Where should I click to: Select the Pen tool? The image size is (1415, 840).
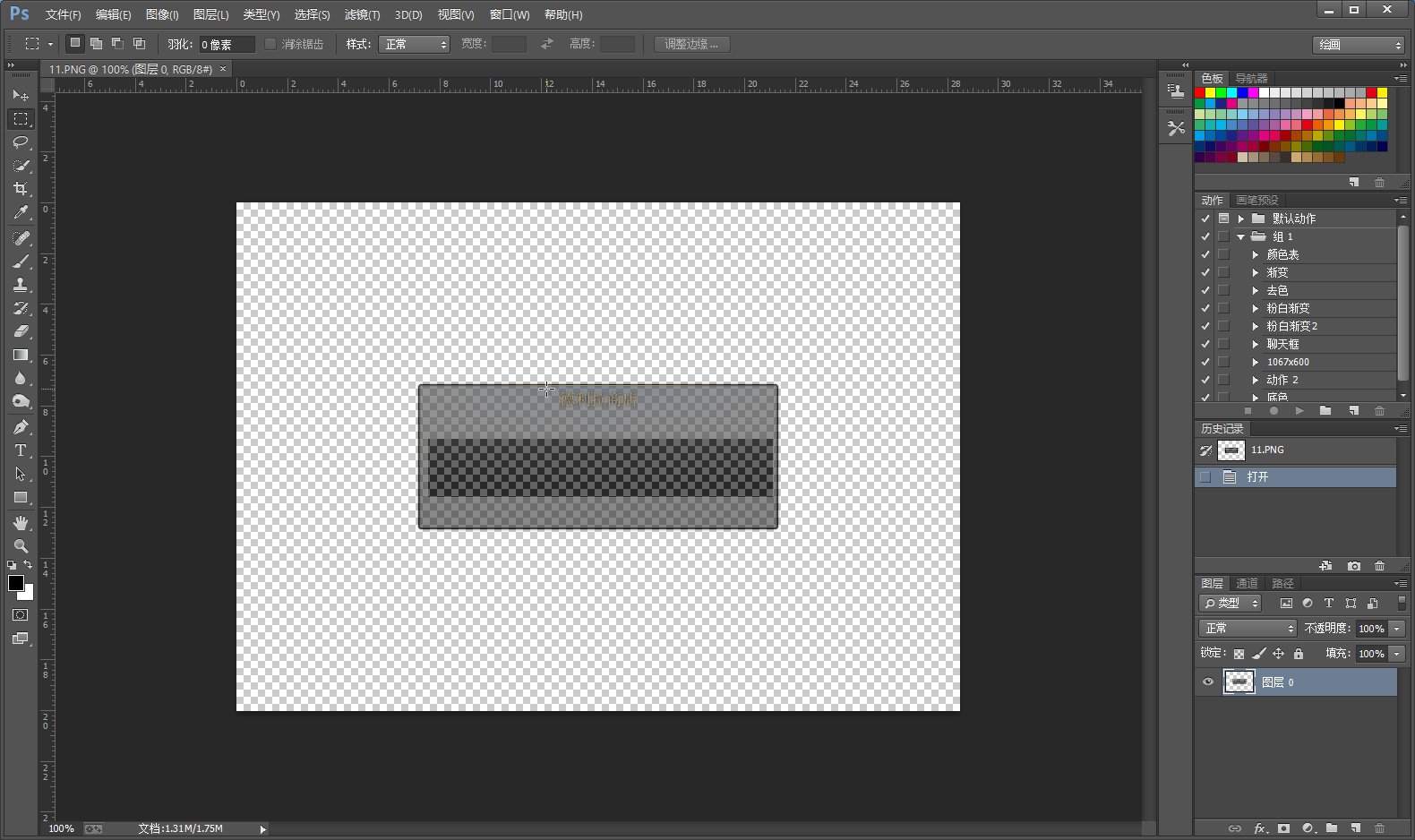20,427
